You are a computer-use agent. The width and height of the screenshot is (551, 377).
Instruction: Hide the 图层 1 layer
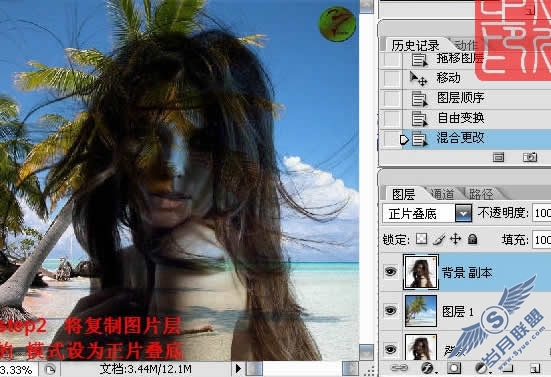pyautogui.click(x=391, y=311)
